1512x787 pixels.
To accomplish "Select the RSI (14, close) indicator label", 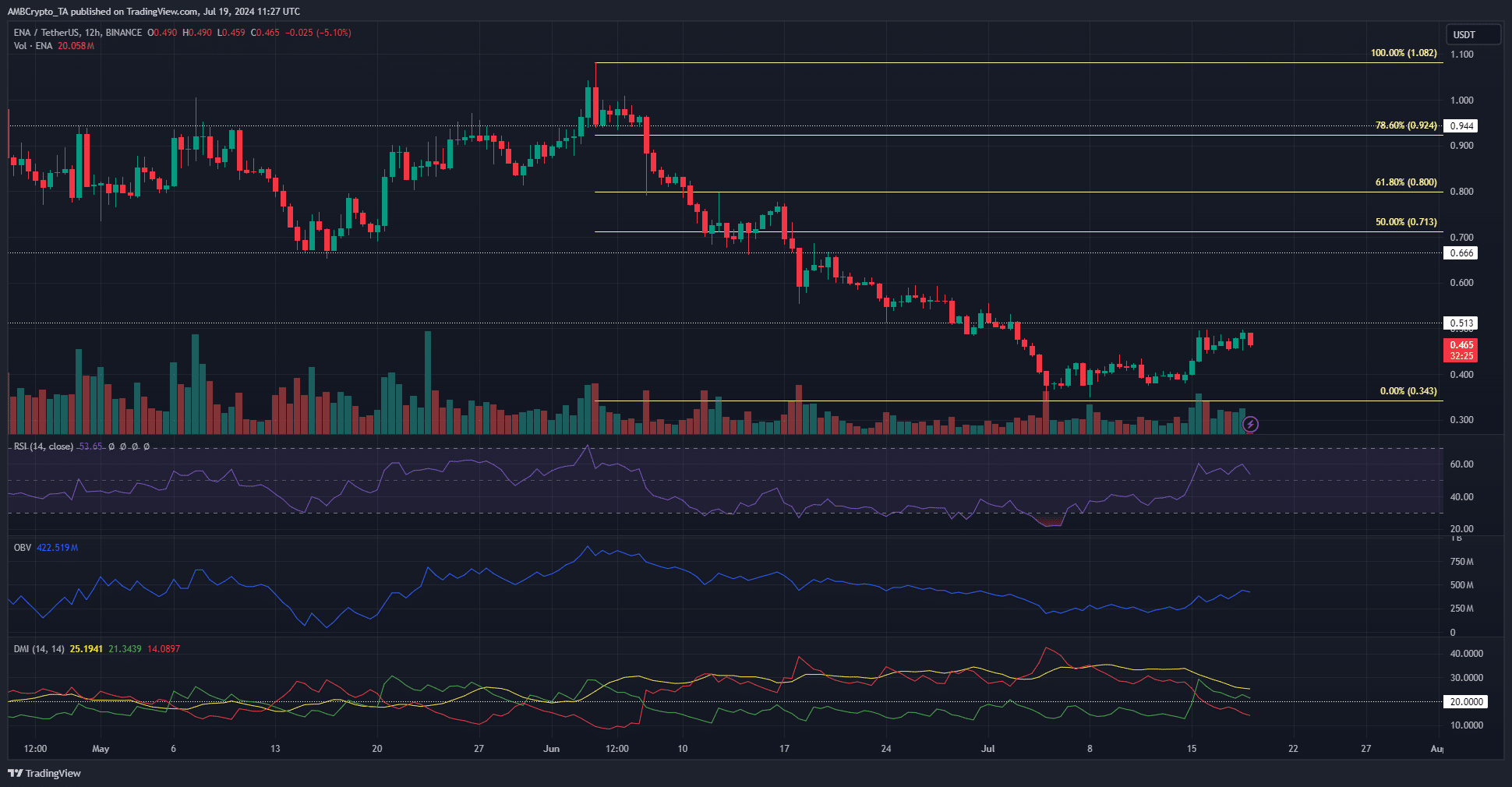I will click(44, 446).
